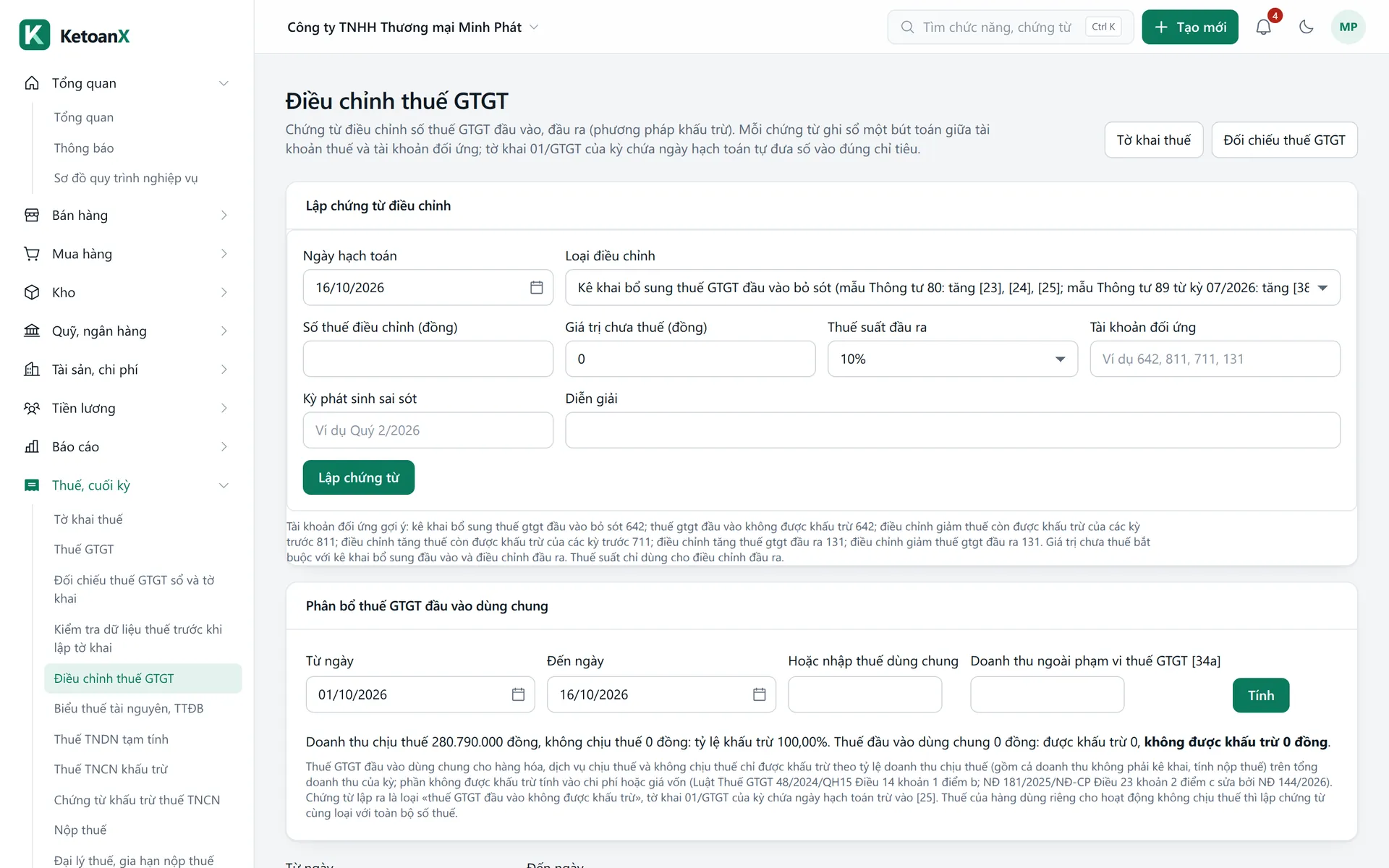Click the Tài sản, chi phí building icon
The image size is (1389, 868).
32,370
